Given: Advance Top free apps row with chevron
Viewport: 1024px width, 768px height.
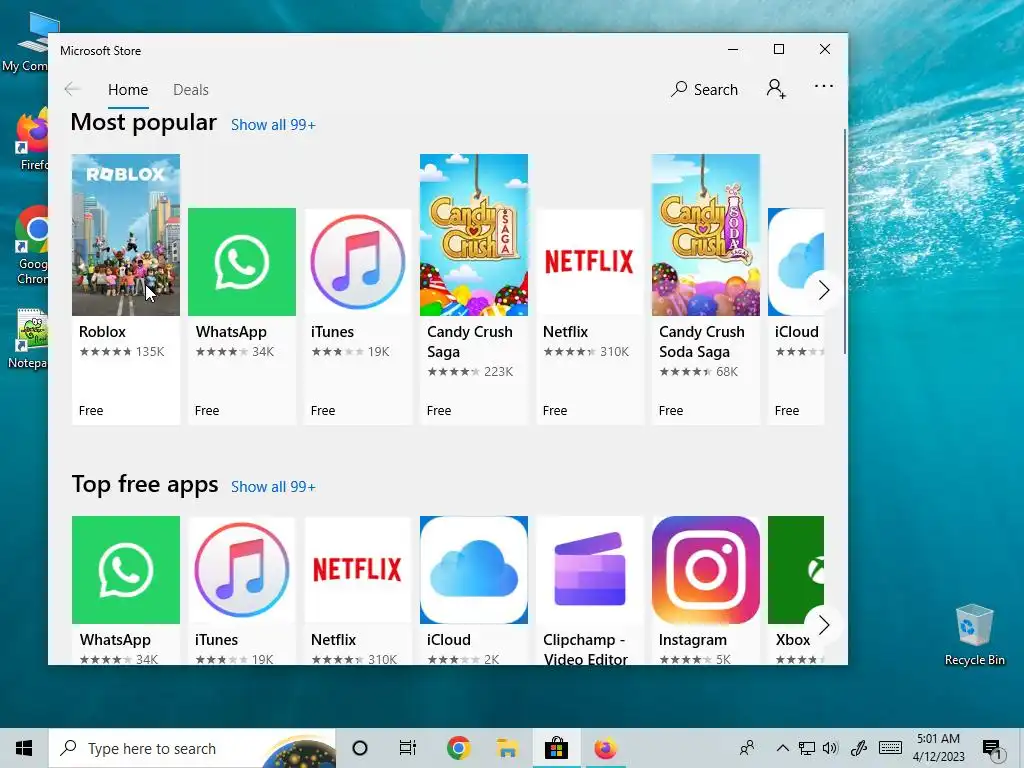Looking at the screenshot, I should tap(824, 625).
